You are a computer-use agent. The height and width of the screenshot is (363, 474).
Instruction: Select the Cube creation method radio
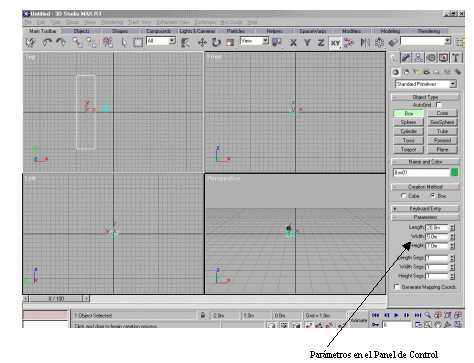pos(404,196)
